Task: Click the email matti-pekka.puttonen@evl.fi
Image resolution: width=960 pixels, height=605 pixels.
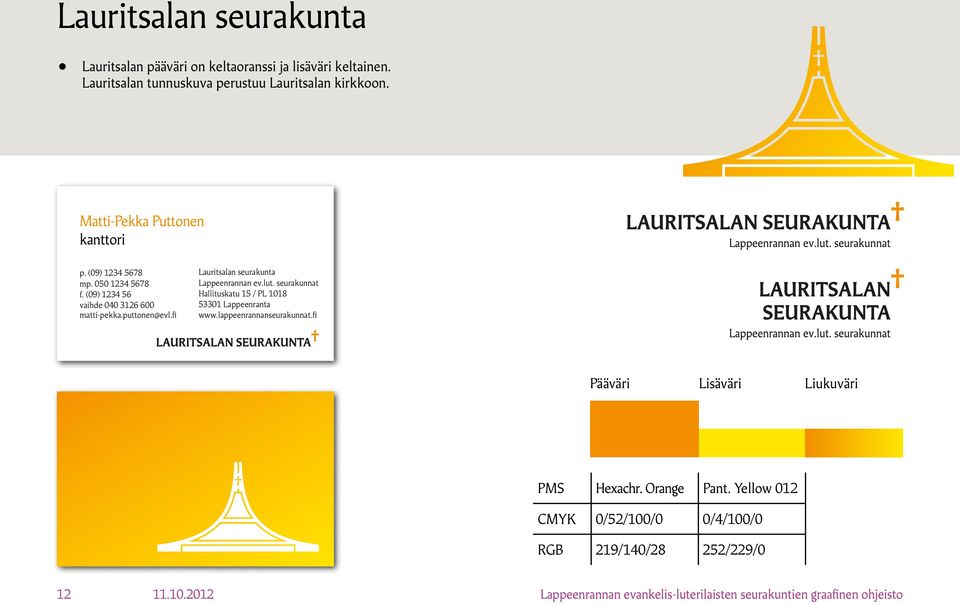Action: (x=127, y=315)
